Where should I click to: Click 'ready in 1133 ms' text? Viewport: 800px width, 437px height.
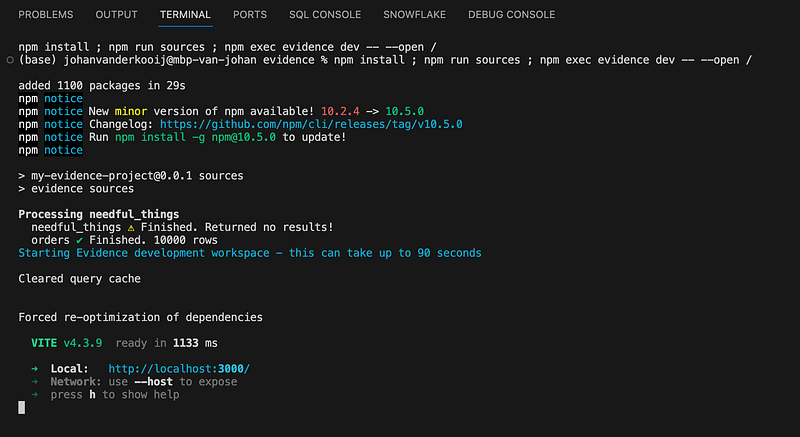(x=167, y=343)
